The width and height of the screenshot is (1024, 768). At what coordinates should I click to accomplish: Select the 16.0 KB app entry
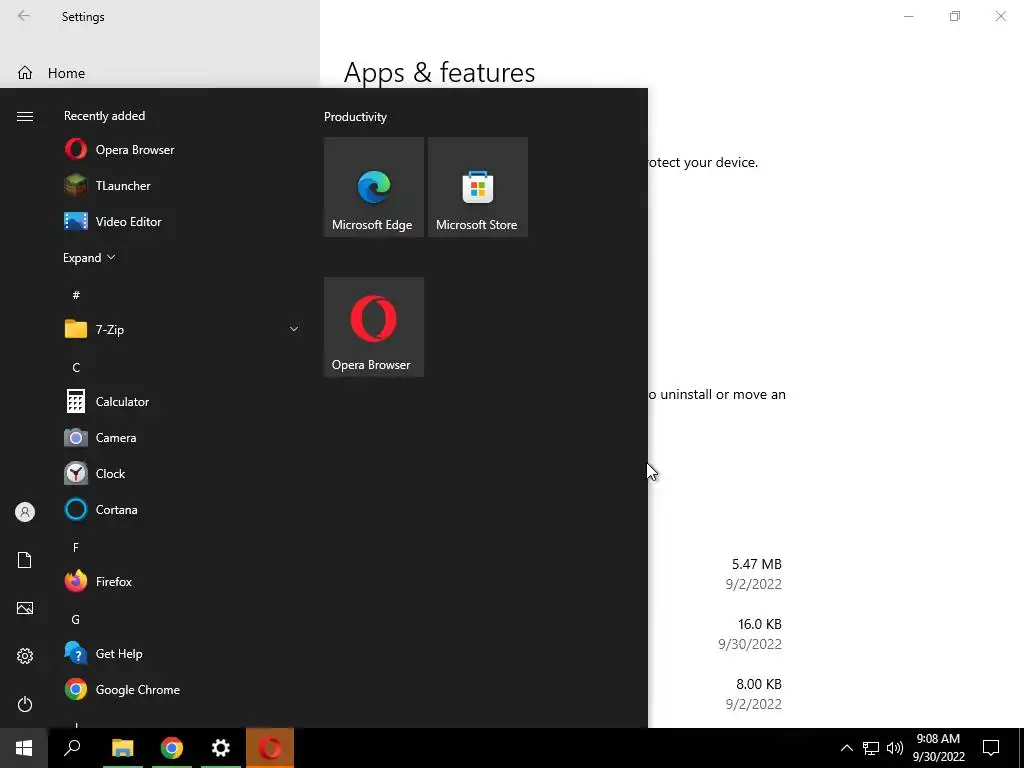point(751,633)
